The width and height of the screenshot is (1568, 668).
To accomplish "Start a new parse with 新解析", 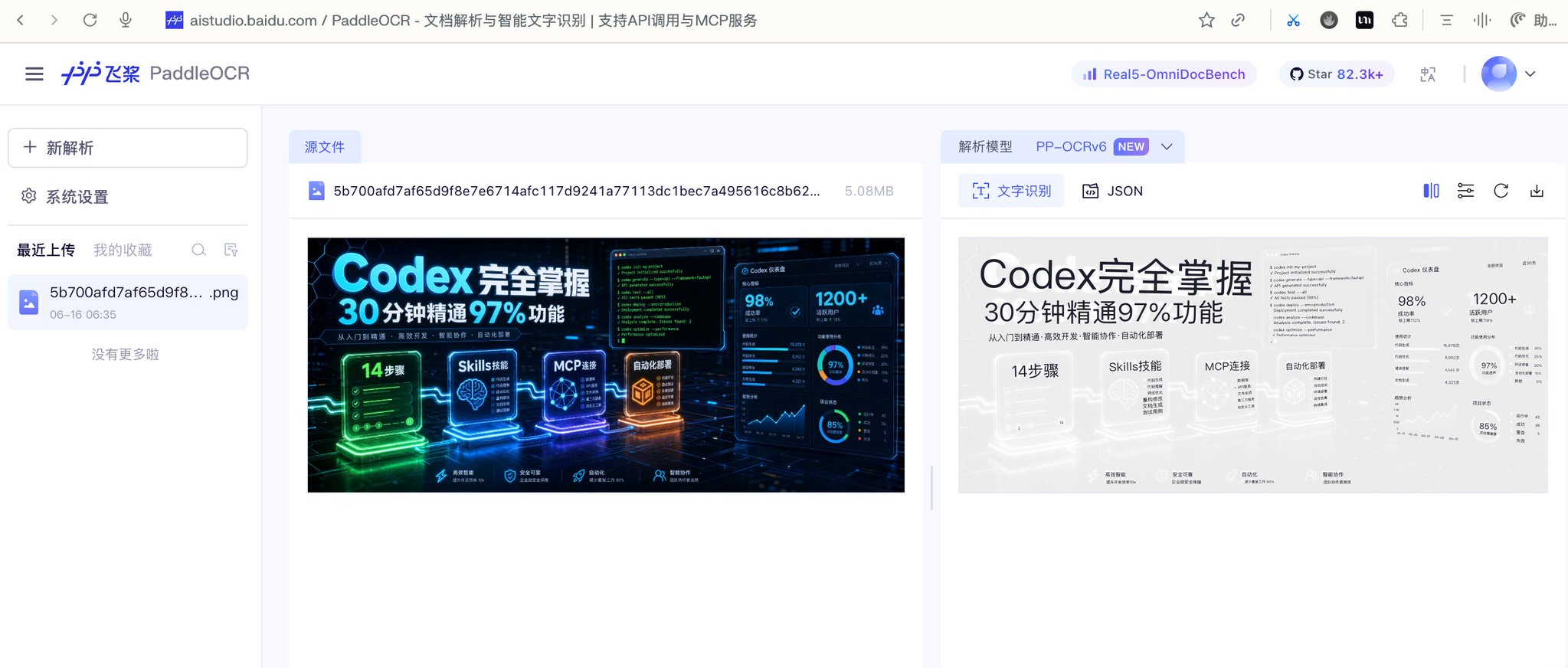I will click(x=128, y=147).
